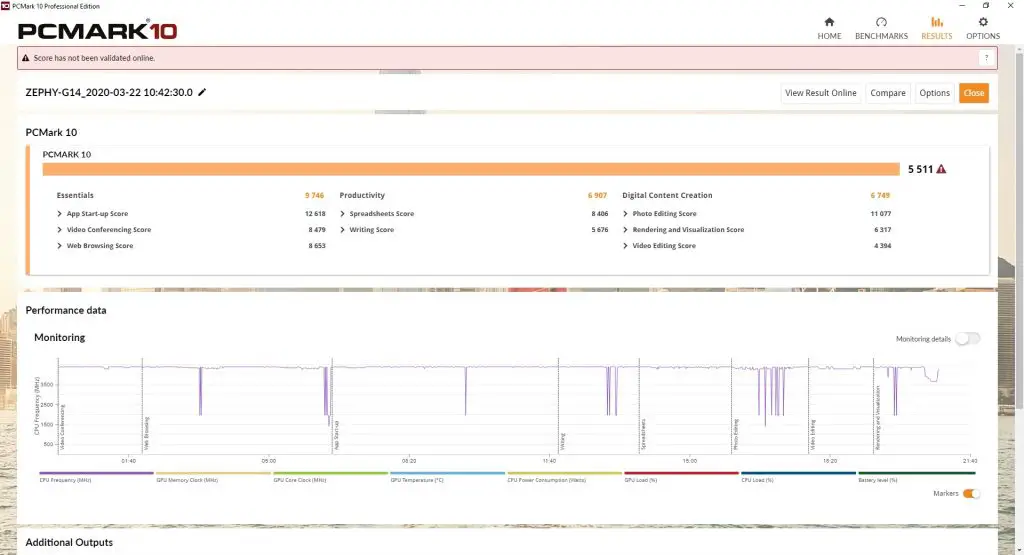
Task: Click PCMark 10 logo in title bar
Action: 5,6
